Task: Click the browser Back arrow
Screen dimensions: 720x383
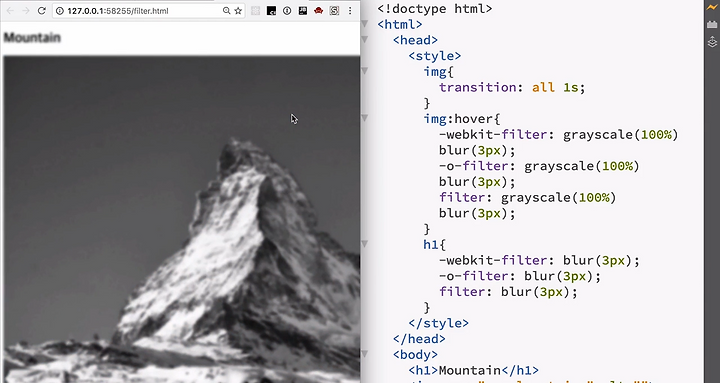Action: (x=10, y=11)
